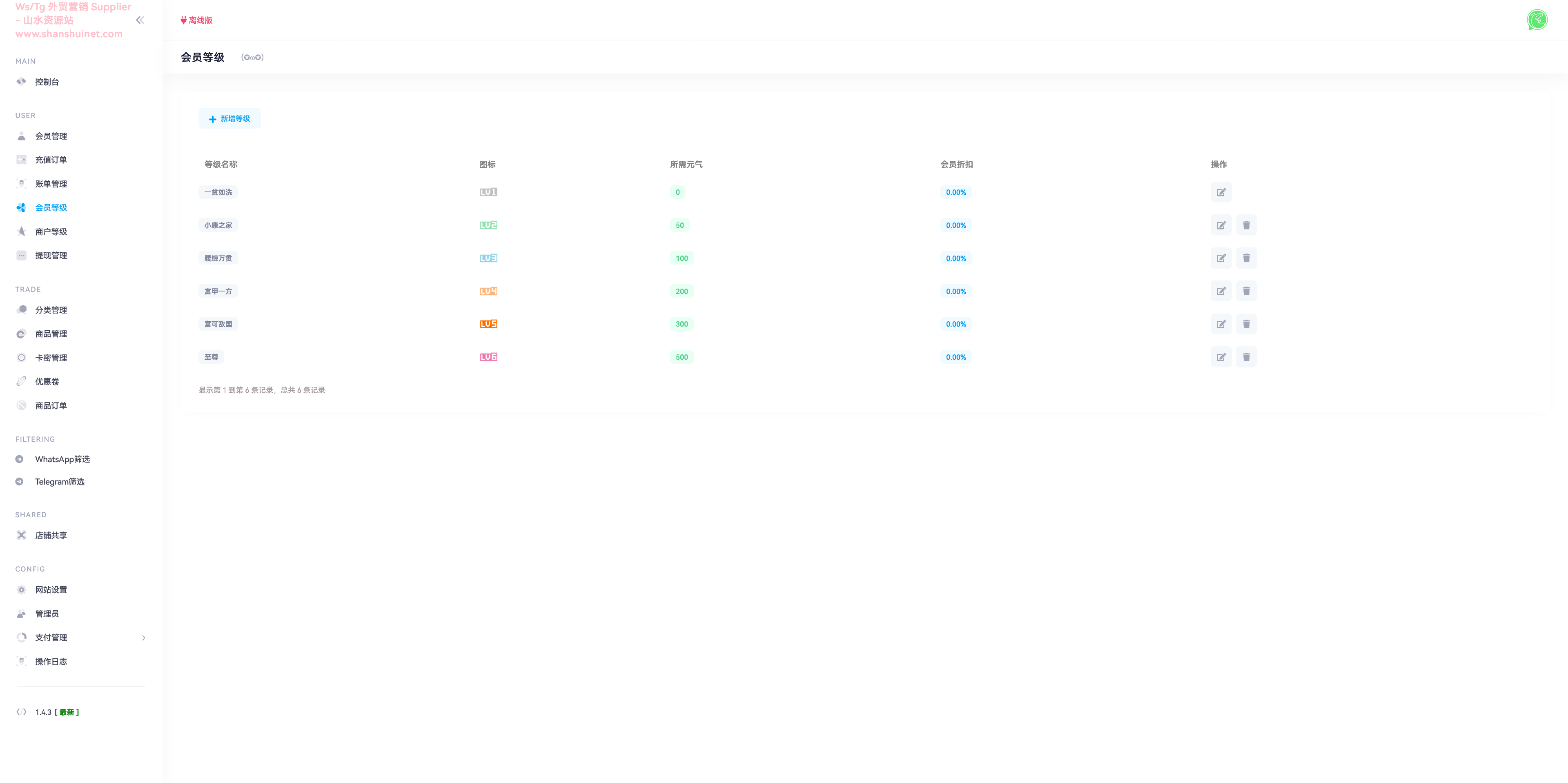
Task: Open the user avatar at top right
Action: pyautogui.click(x=1537, y=20)
